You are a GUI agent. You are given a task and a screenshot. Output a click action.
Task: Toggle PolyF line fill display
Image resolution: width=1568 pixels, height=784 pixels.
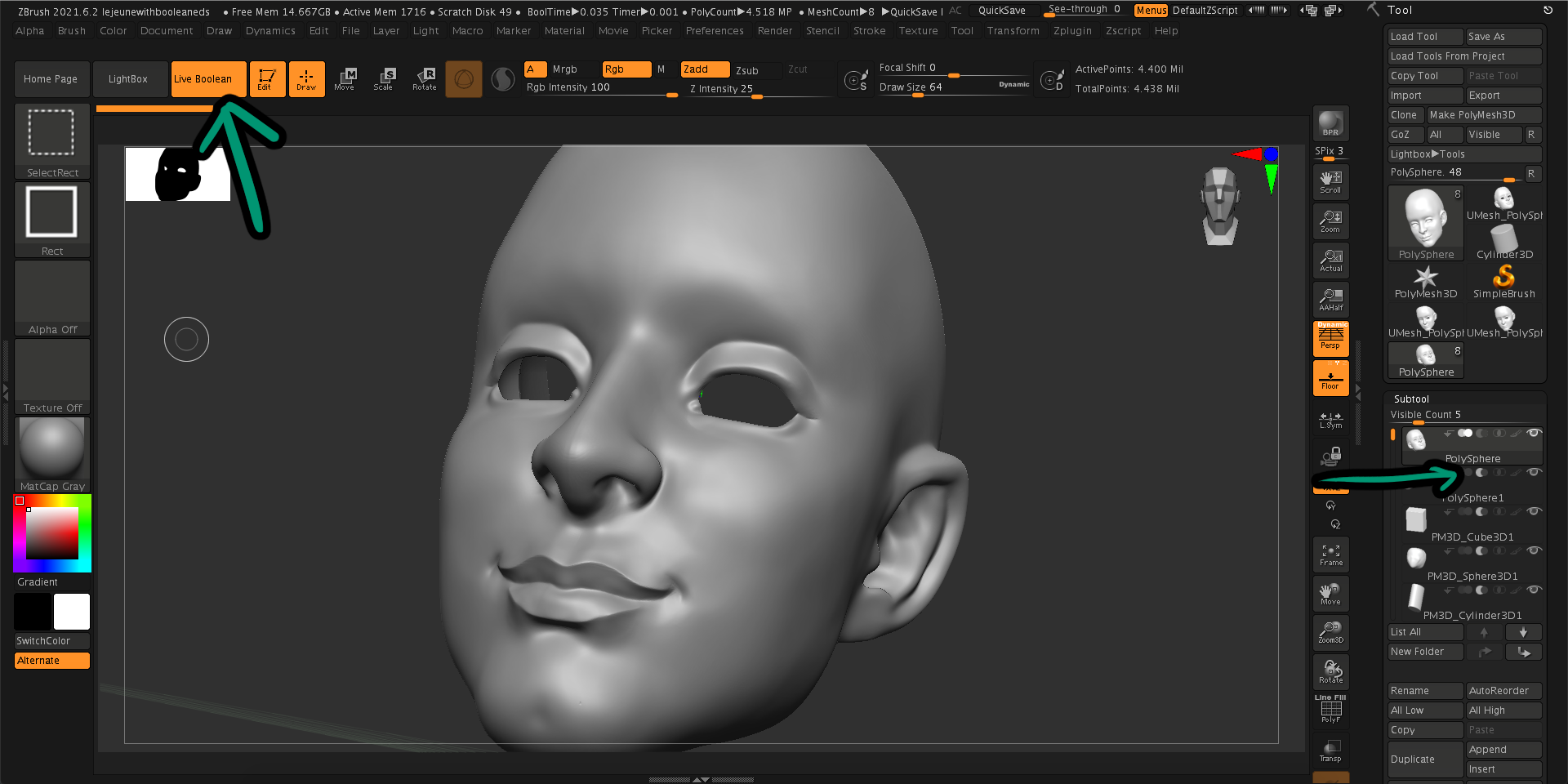tap(1330, 709)
